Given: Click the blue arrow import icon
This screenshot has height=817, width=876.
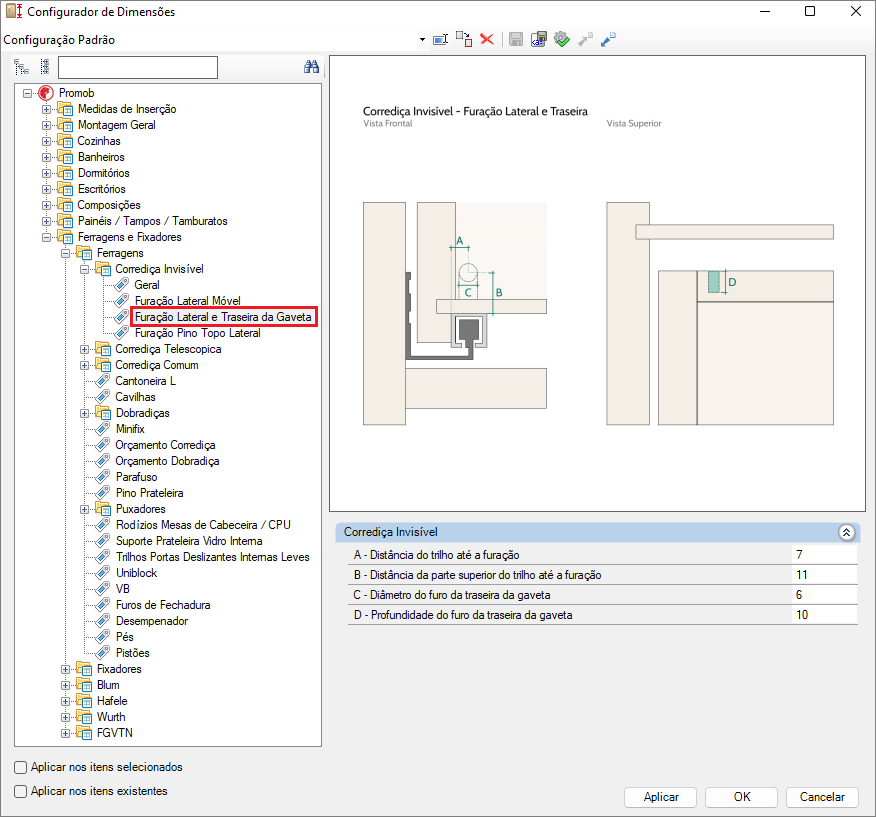Looking at the screenshot, I should pyautogui.click(x=608, y=39).
